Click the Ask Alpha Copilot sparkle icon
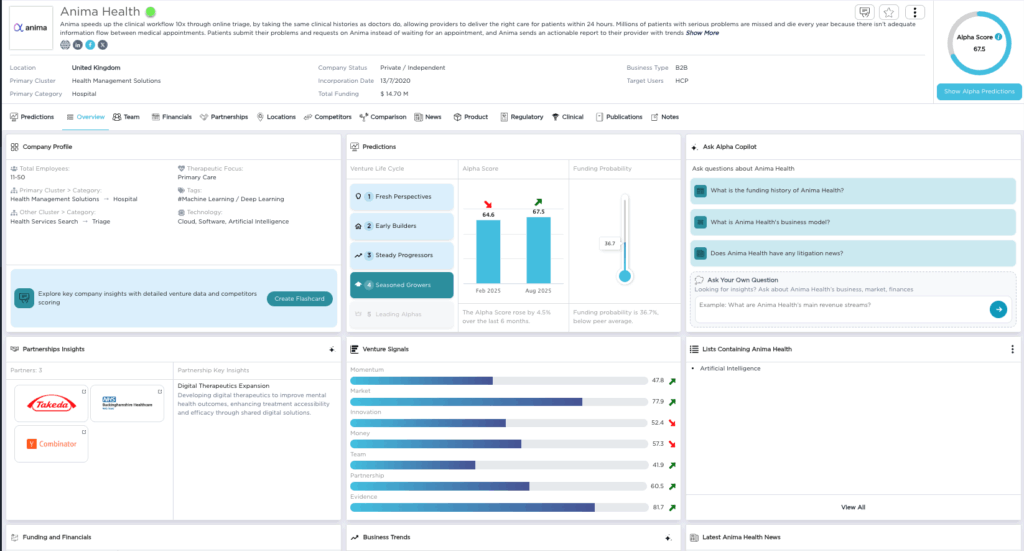This screenshot has height=551, width=1024. (x=694, y=147)
